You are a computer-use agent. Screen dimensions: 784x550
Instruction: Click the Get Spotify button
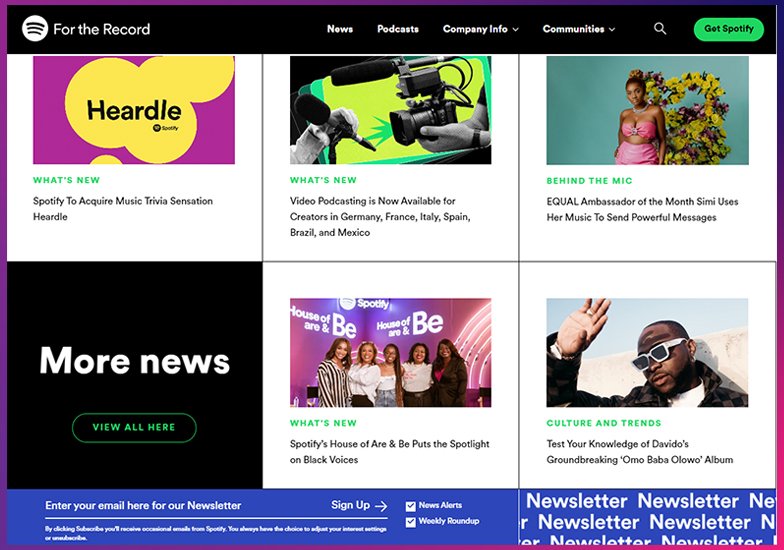tap(728, 29)
